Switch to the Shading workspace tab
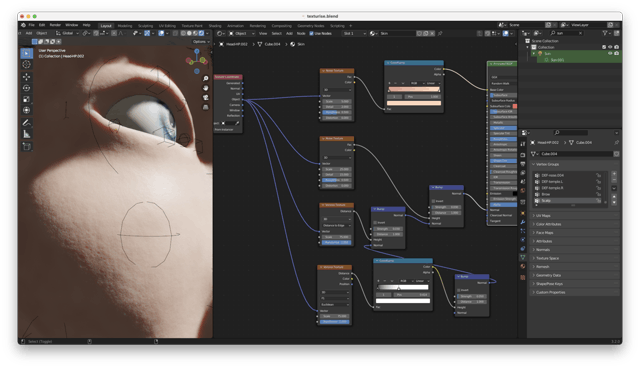This screenshot has width=640, height=368. tap(215, 26)
